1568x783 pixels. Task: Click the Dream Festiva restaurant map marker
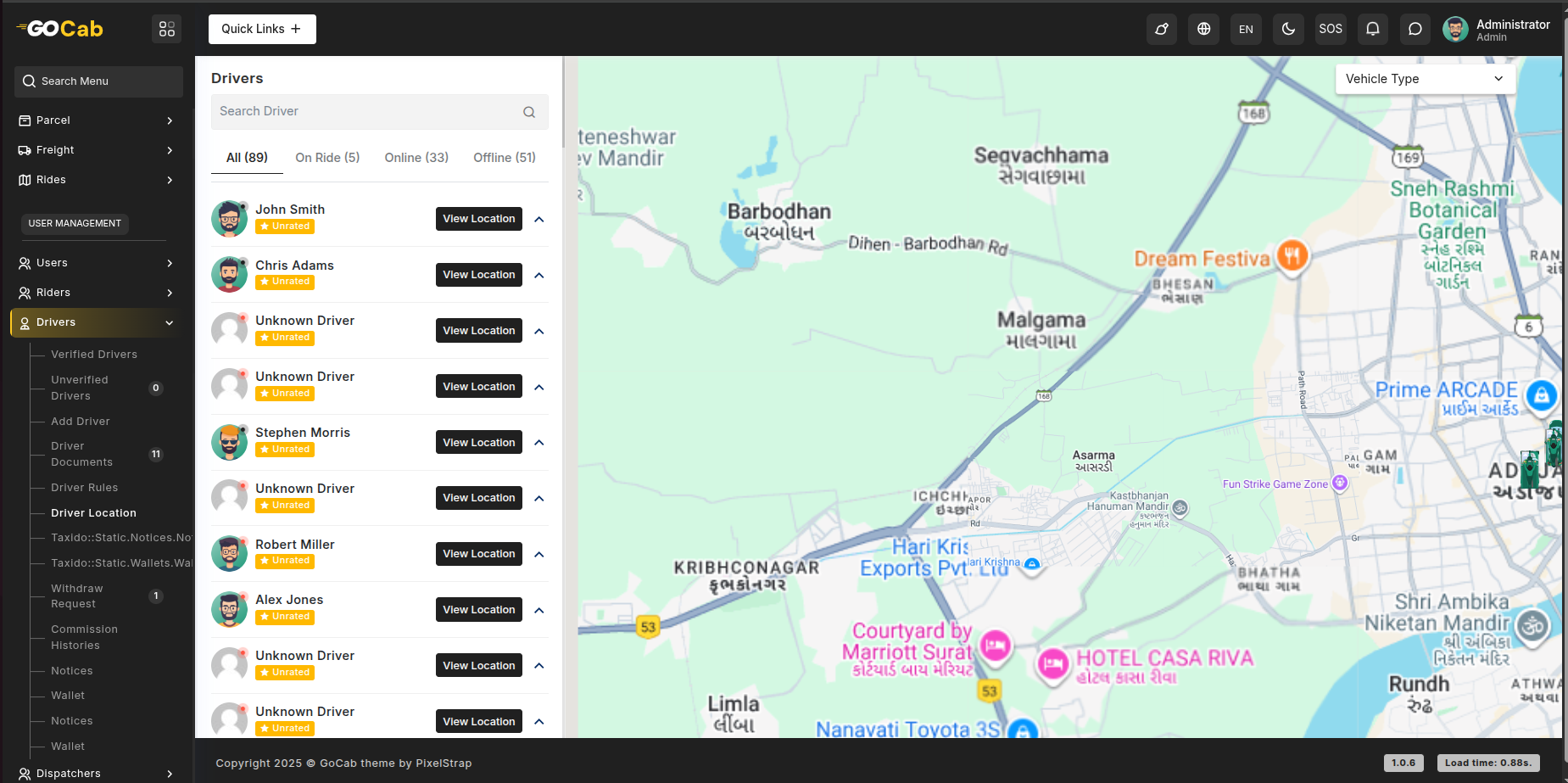(1292, 254)
